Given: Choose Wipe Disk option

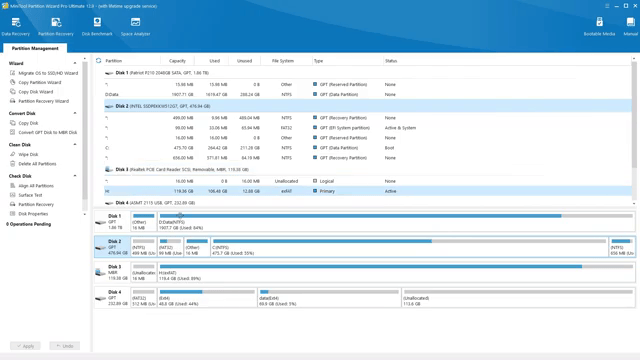Looking at the screenshot, I should pos(24,154).
